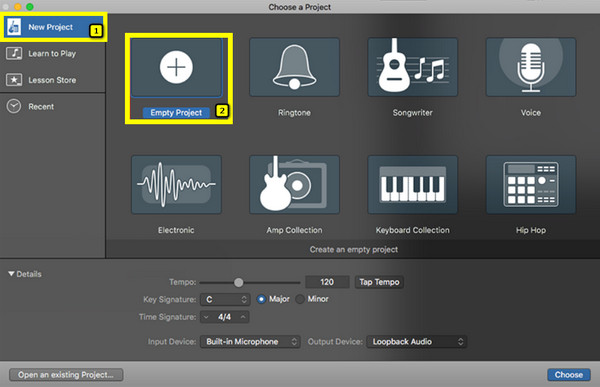Click the Lesson Store star icon
Screen dimensions: 600x387
tap(14, 80)
